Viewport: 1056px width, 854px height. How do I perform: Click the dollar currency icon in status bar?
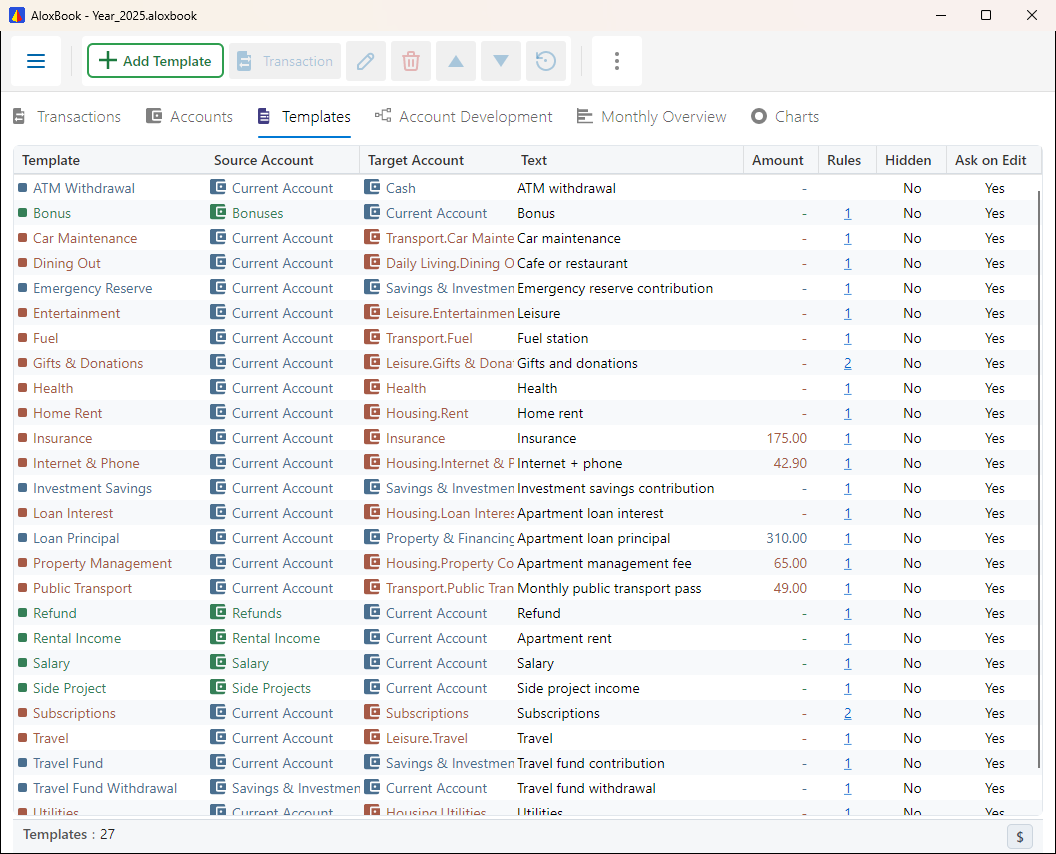coord(1020,836)
